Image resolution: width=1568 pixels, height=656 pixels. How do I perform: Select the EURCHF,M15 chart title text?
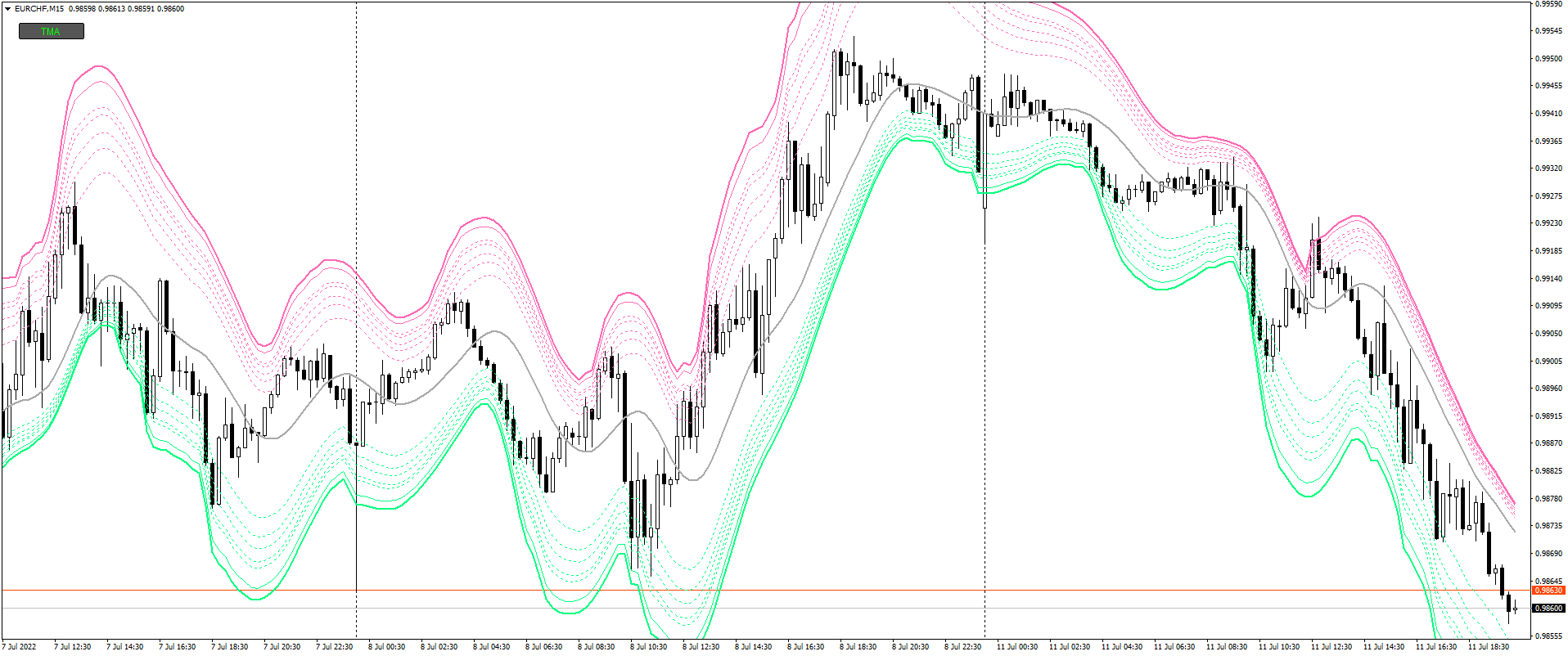39,9
